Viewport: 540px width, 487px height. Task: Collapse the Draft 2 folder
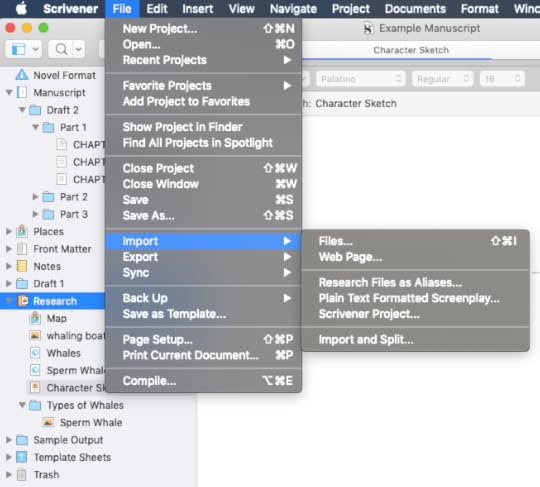22,110
